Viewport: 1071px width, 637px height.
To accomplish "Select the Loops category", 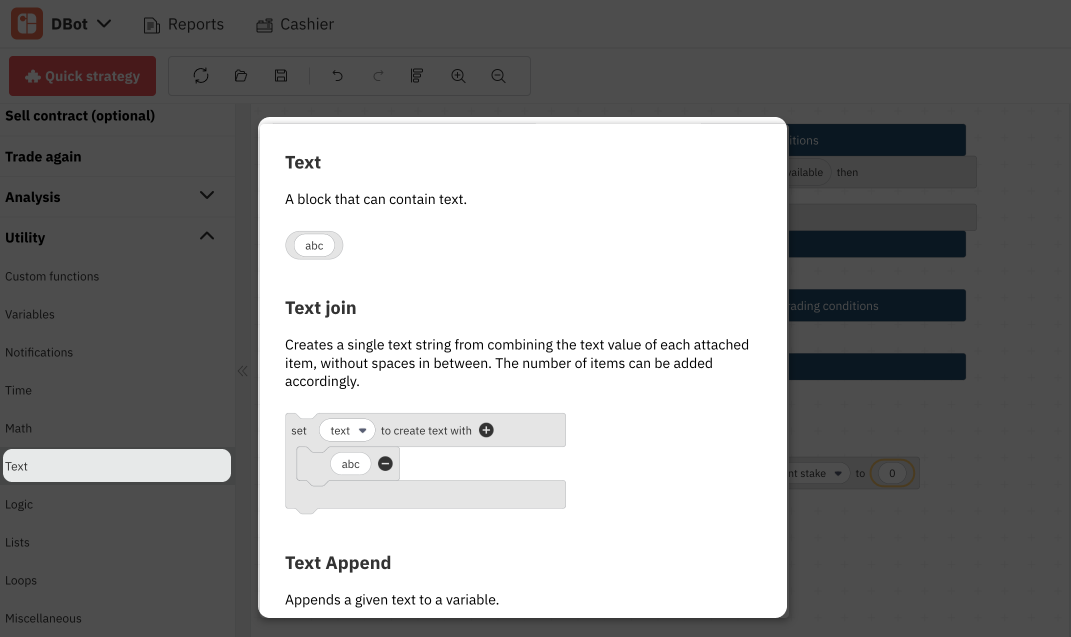I will (x=21, y=580).
